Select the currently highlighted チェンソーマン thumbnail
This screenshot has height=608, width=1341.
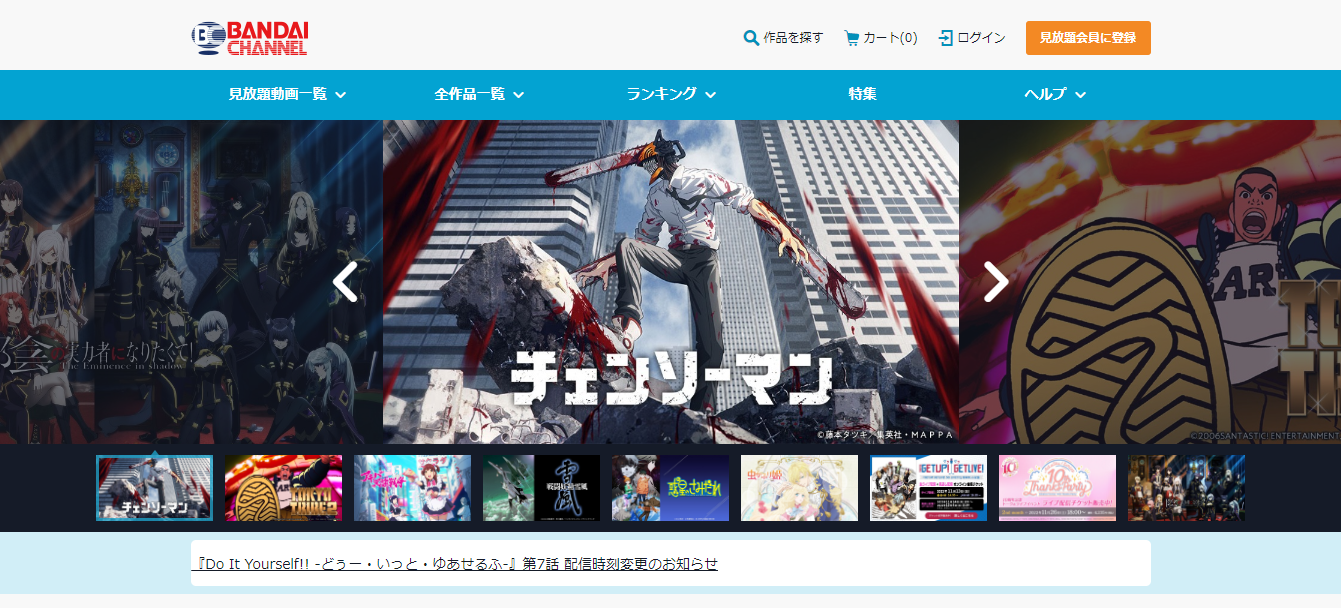coord(154,488)
